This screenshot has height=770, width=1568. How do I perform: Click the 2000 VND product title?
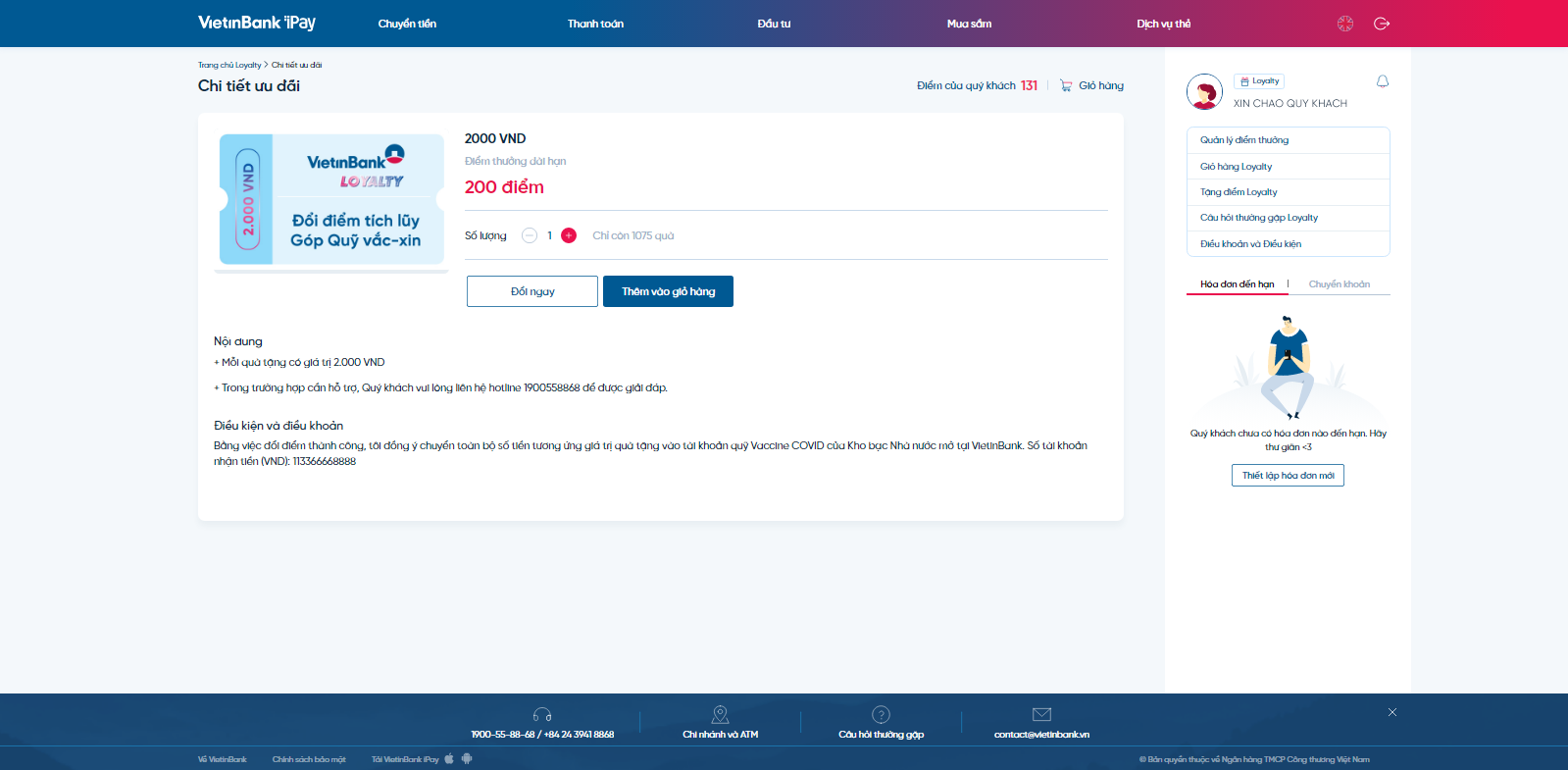[x=495, y=138]
